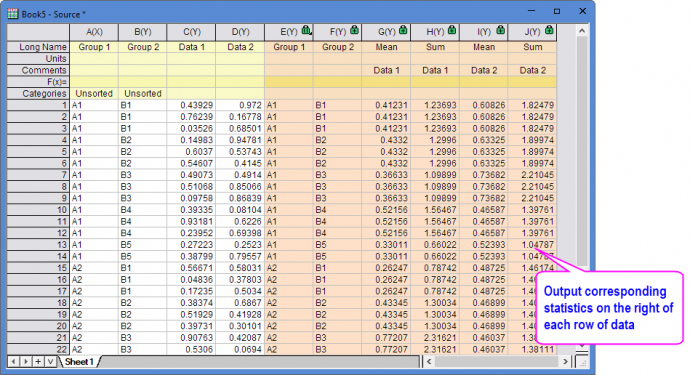Click the horizontal scrollbar left arrow
690x375 pixels.
(429, 362)
